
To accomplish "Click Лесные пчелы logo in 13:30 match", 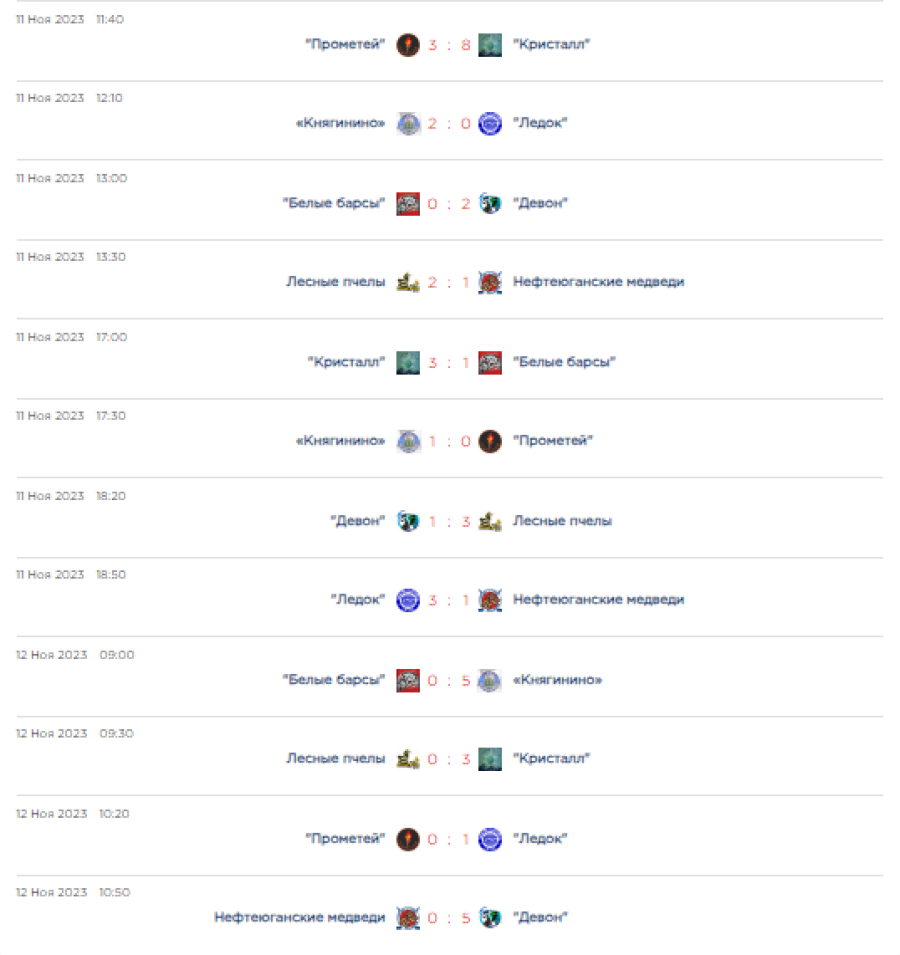I will [x=407, y=283].
